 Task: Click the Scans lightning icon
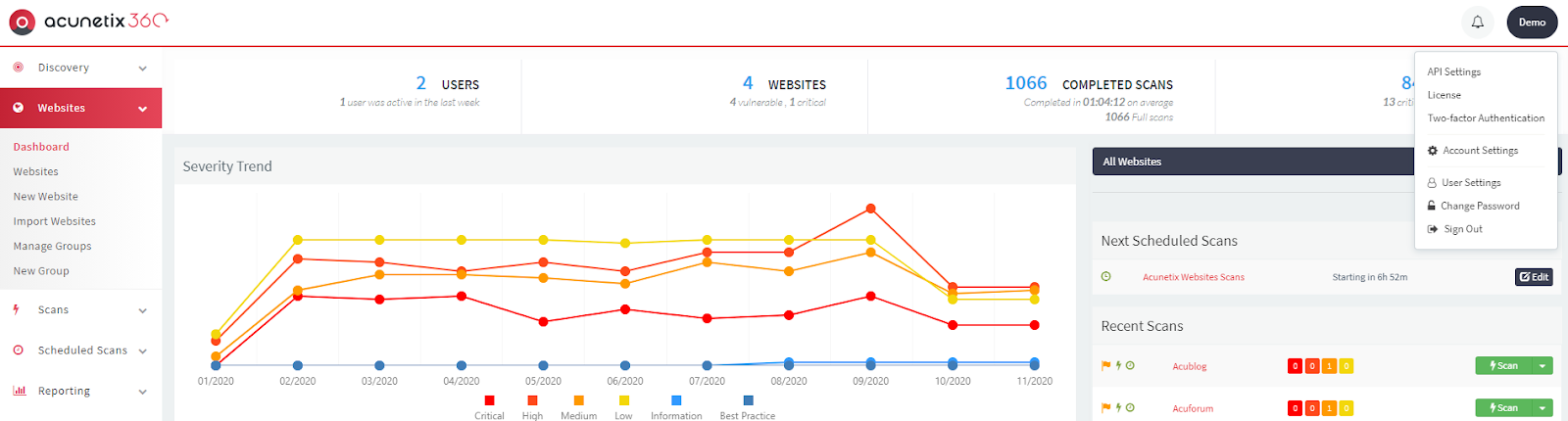17,309
